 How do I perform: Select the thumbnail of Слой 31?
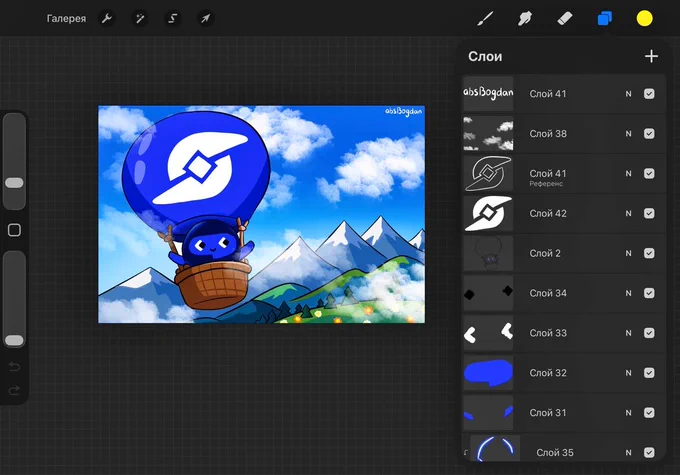click(488, 413)
